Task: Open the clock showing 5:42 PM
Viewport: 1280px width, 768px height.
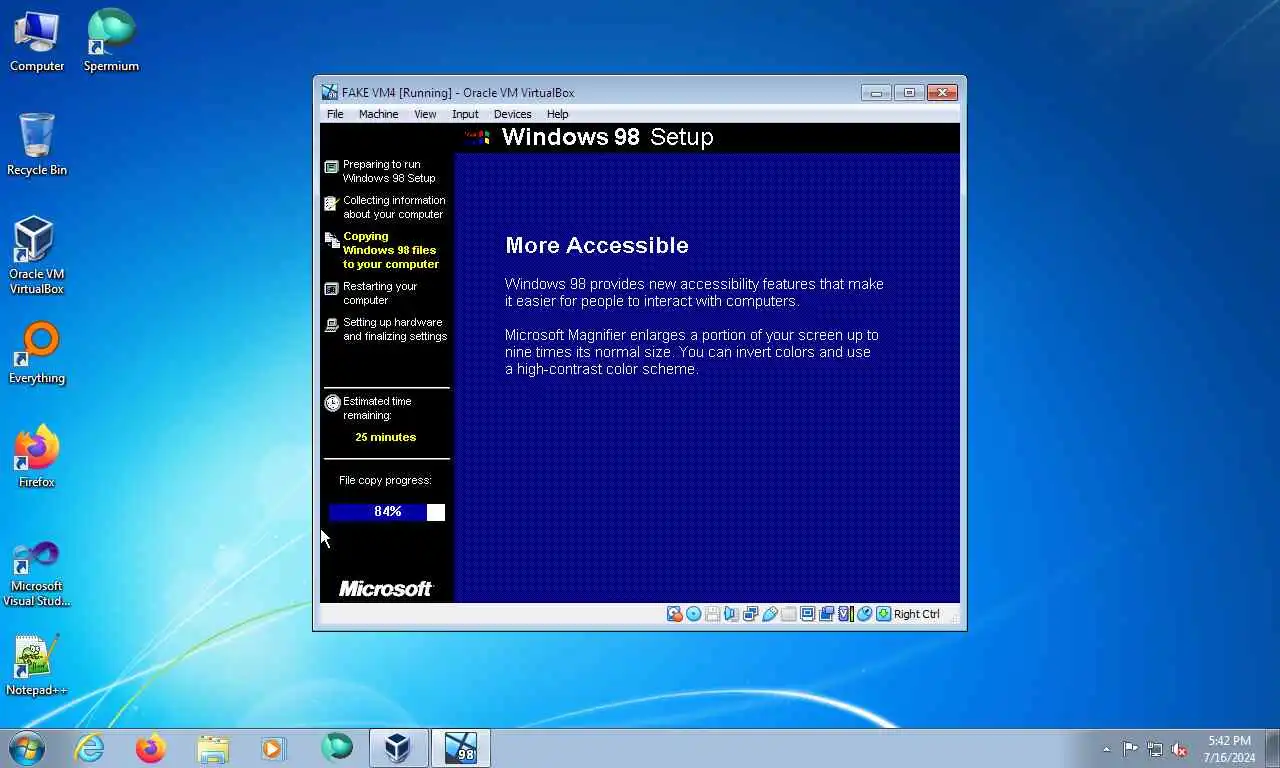Action: pyautogui.click(x=1229, y=749)
